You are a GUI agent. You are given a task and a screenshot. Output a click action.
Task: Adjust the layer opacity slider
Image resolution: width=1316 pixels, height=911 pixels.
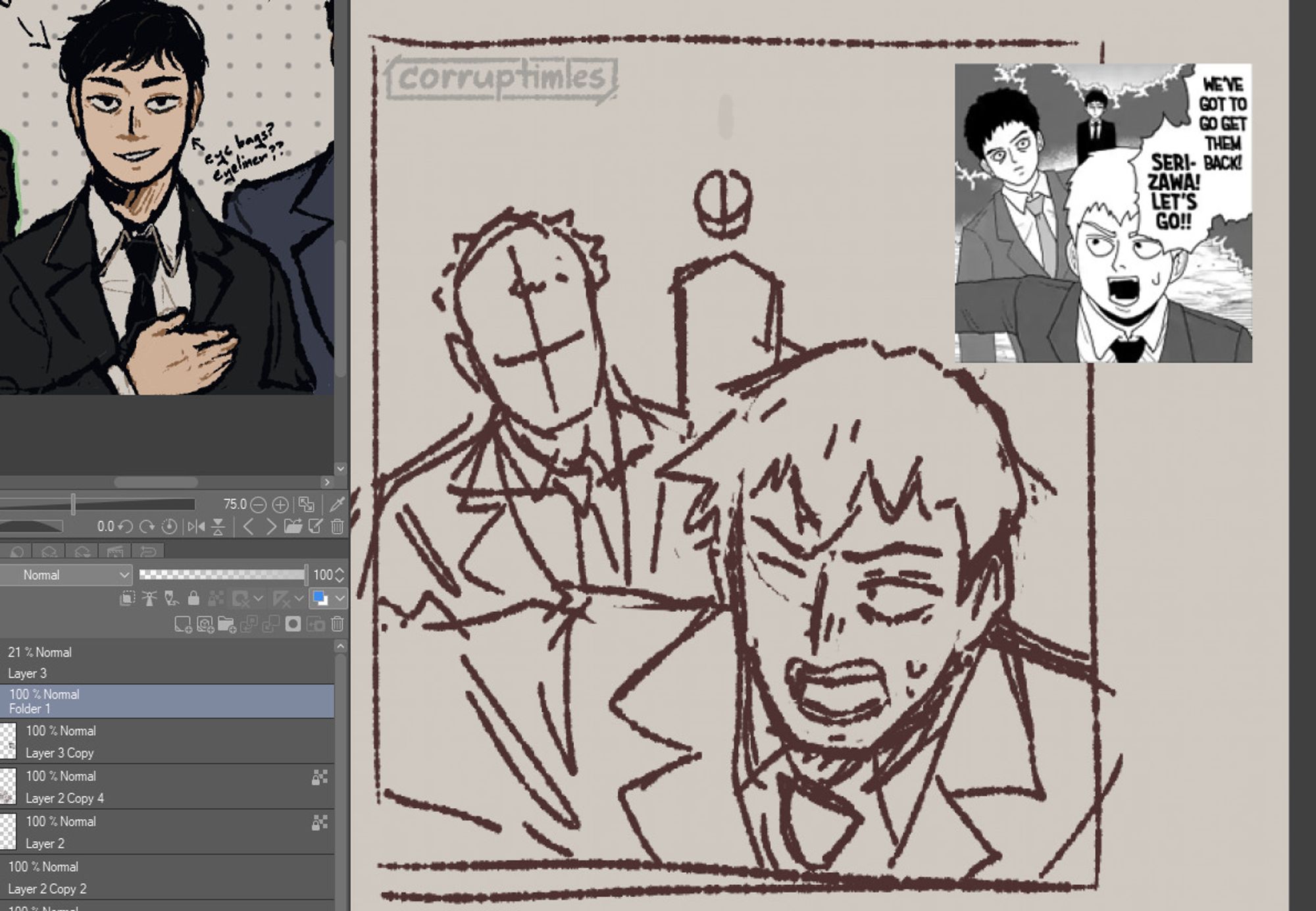tap(223, 575)
